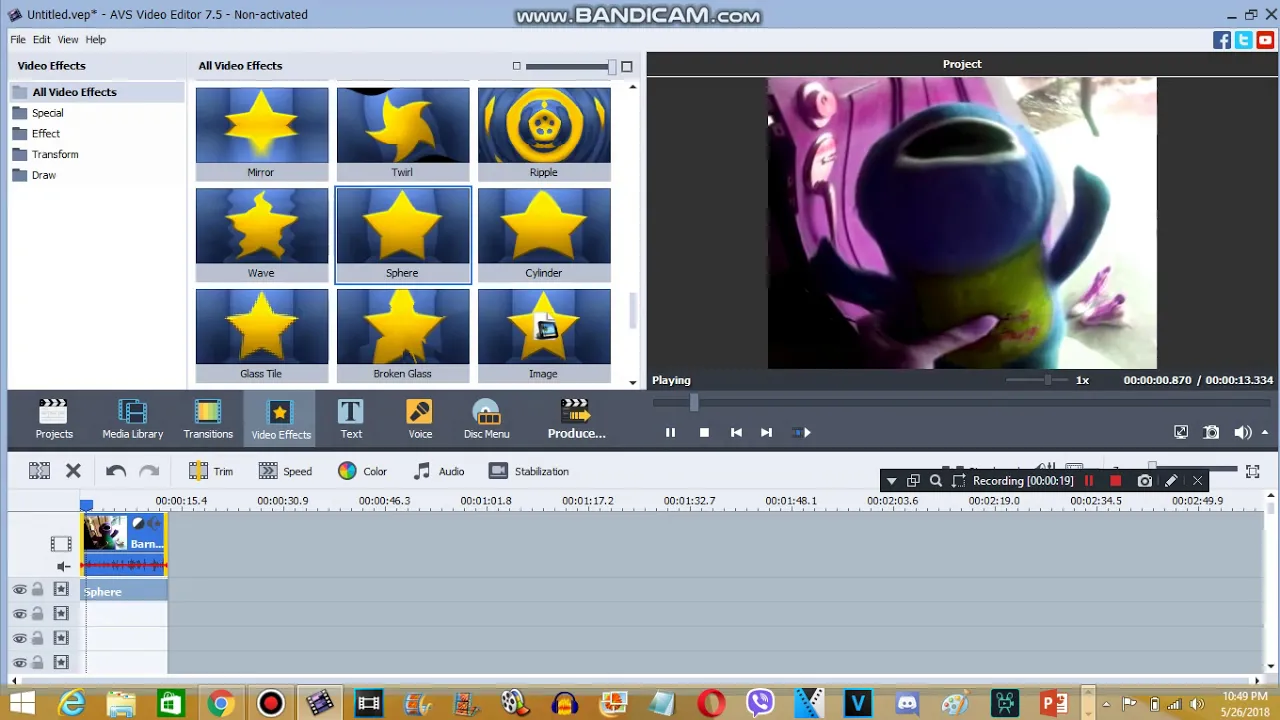The width and height of the screenshot is (1280, 720).
Task: Select All Video Effects category
Action: (96, 92)
